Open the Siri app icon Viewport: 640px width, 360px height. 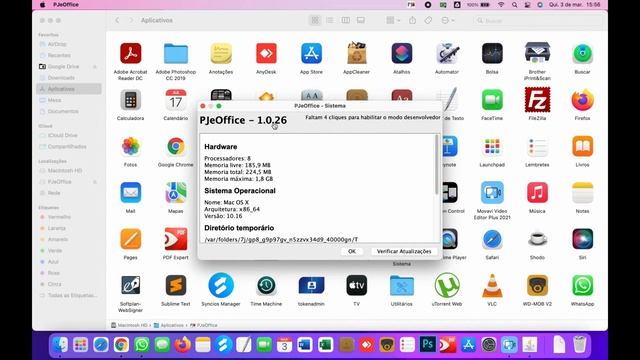(x=582, y=239)
